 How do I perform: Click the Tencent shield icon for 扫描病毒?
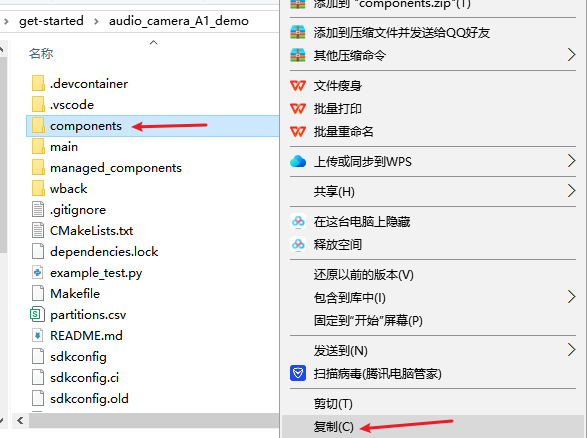tap(298, 373)
